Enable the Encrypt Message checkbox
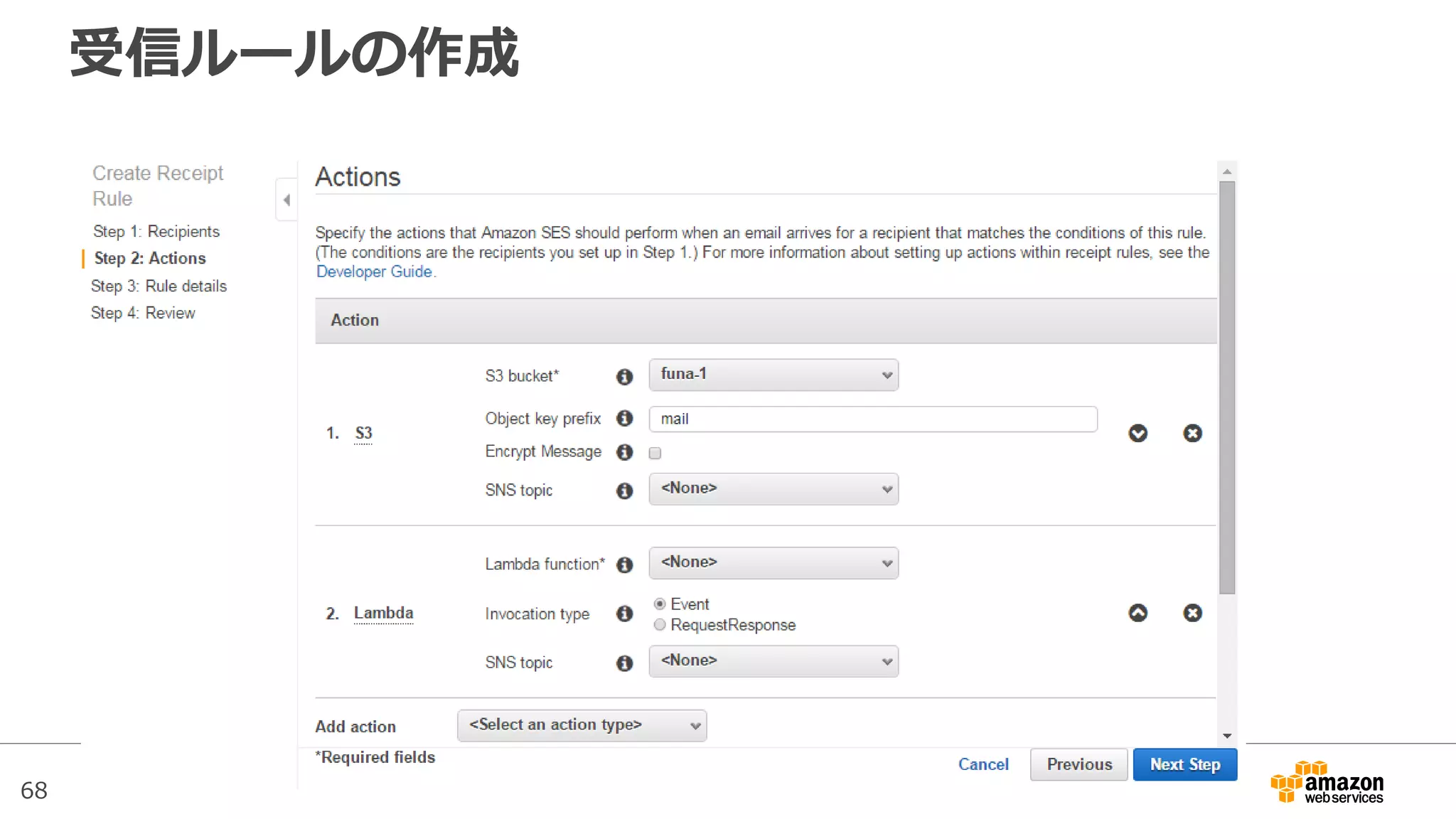The height and width of the screenshot is (819, 1456). coord(655,453)
